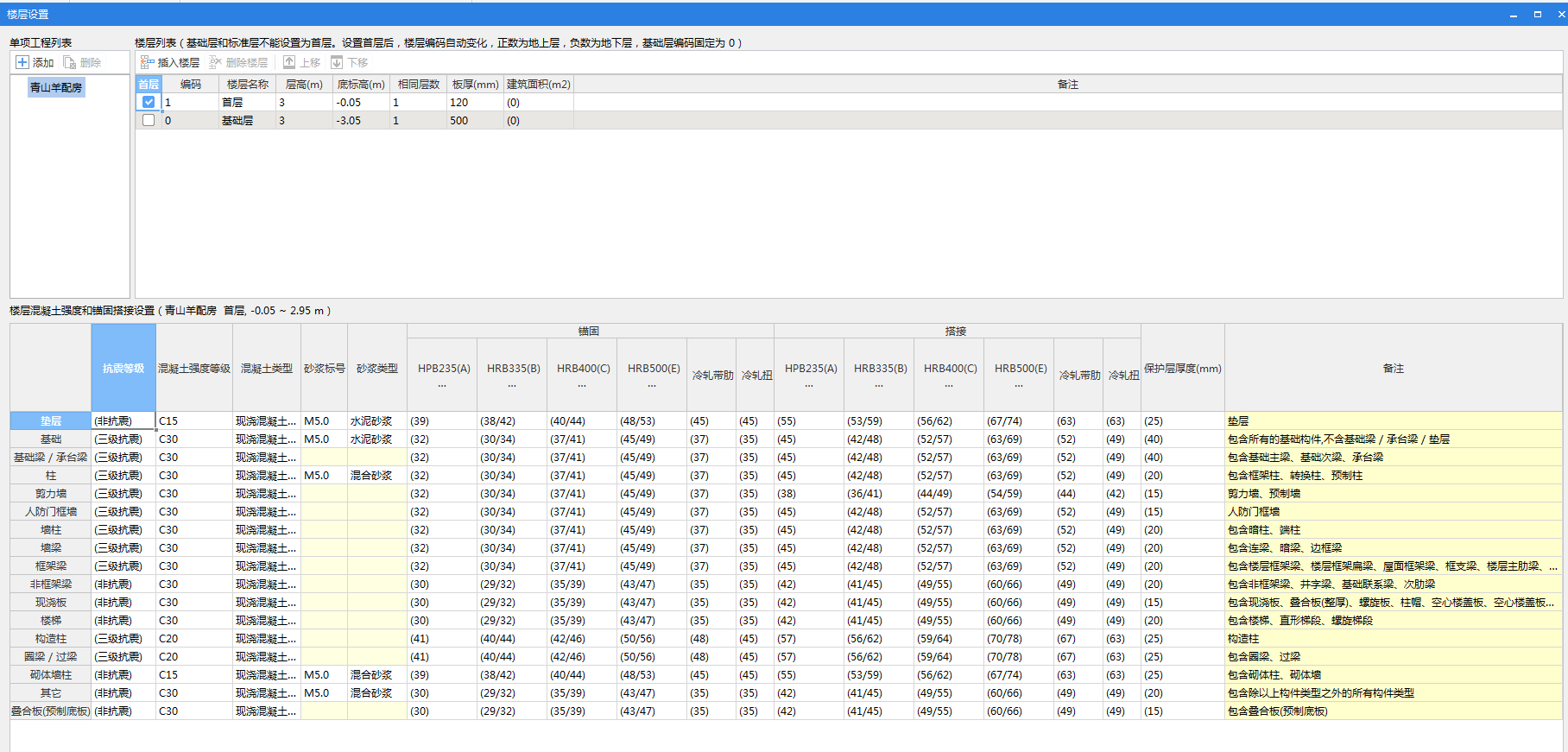This screenshot has width=1568, height=752.
Task: Click the 层高(m) column header
Action: (x=305, y=84)
